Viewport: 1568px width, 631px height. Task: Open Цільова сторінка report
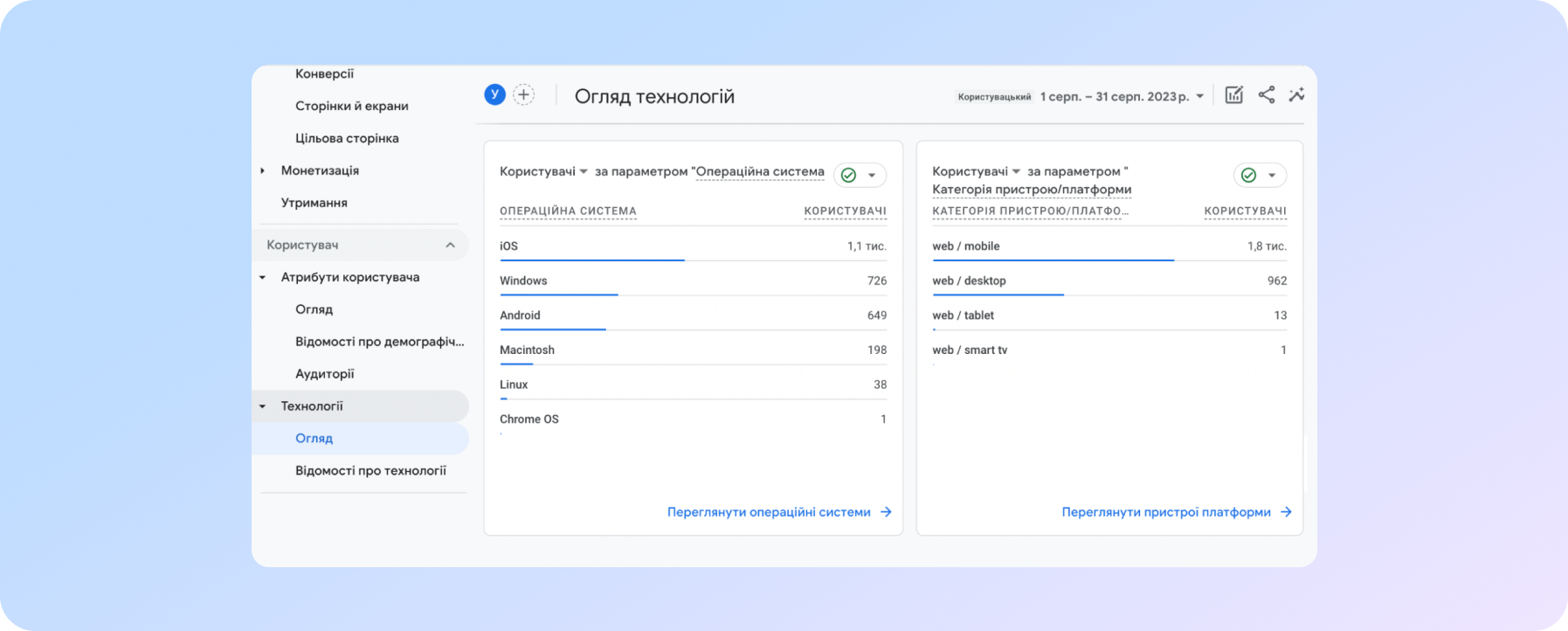pos(347,138)
